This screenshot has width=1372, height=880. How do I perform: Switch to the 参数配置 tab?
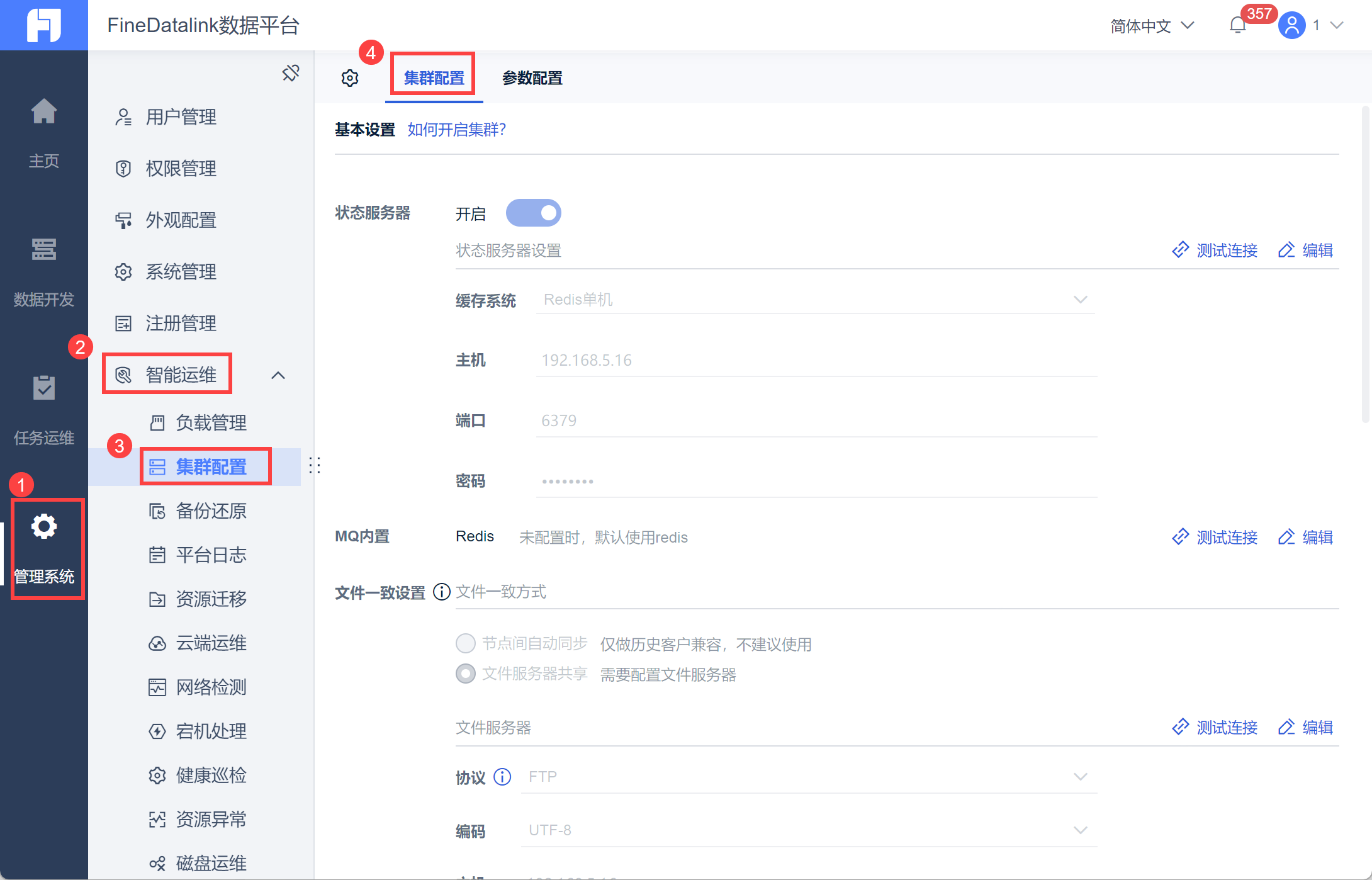click(x=532, y=77)
